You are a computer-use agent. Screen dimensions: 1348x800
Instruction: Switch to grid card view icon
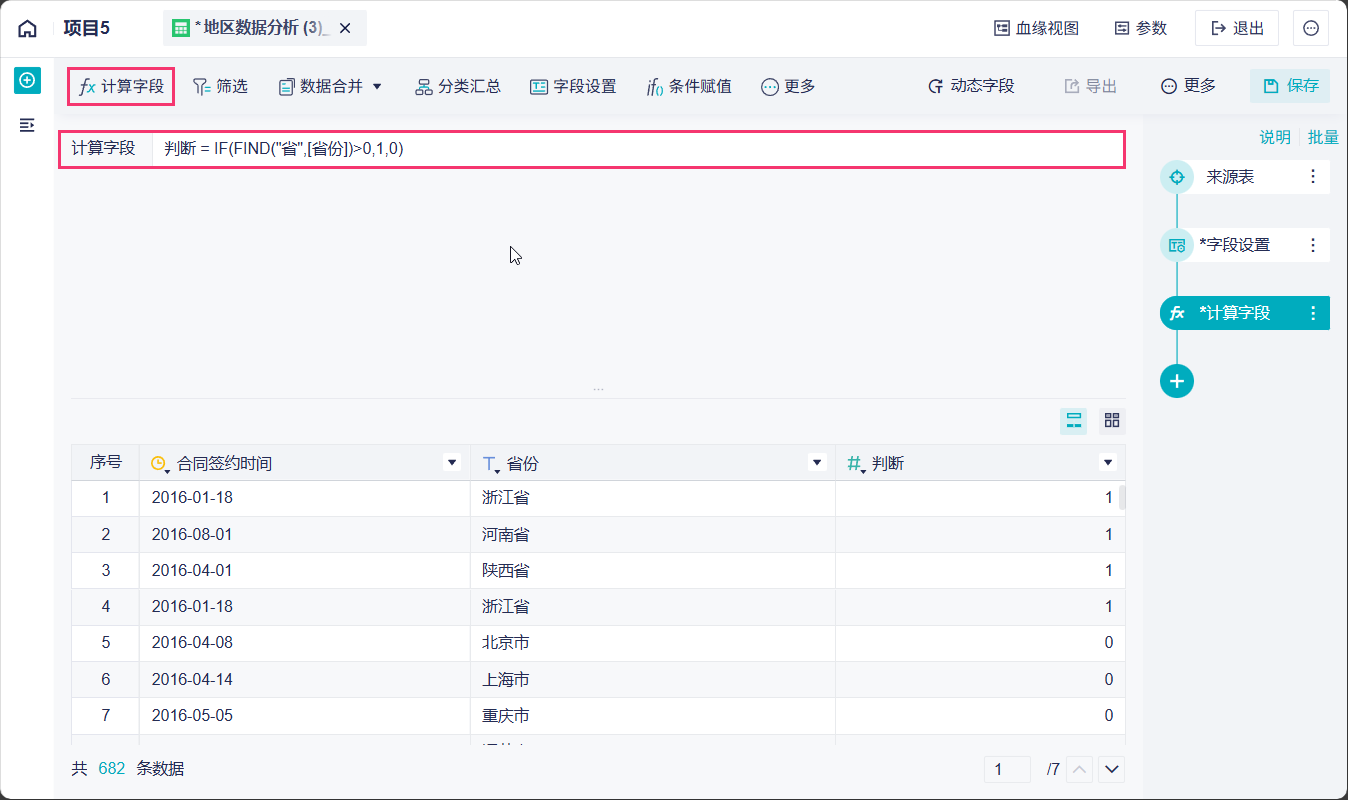coord(1112,420)
